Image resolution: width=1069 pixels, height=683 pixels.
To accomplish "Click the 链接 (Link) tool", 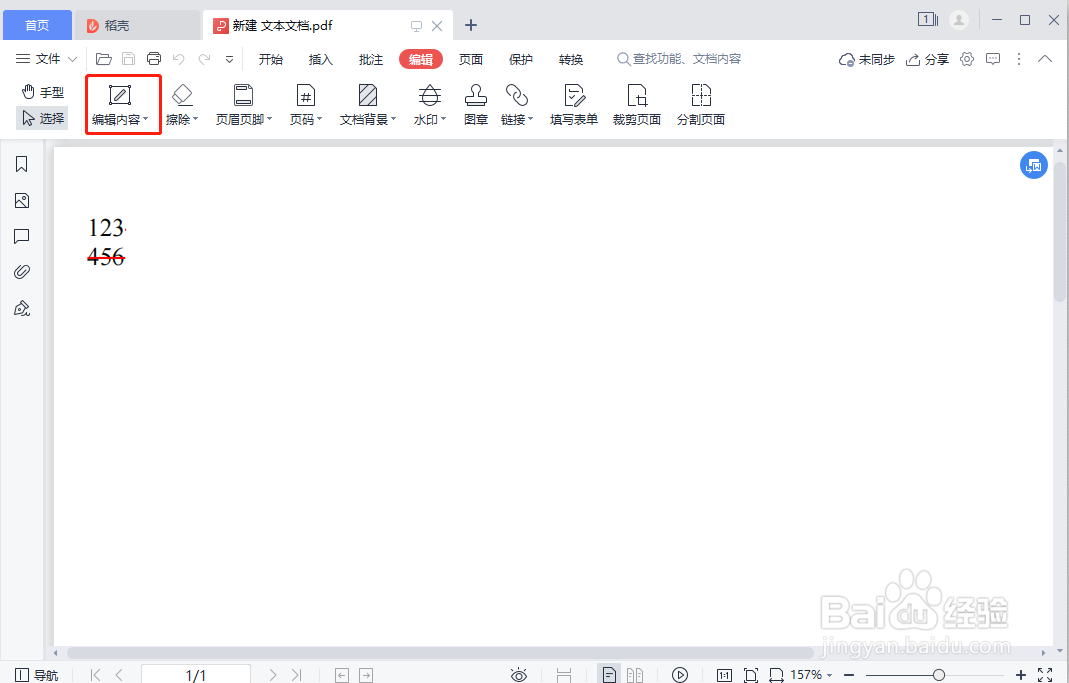I will click(516, 104).
